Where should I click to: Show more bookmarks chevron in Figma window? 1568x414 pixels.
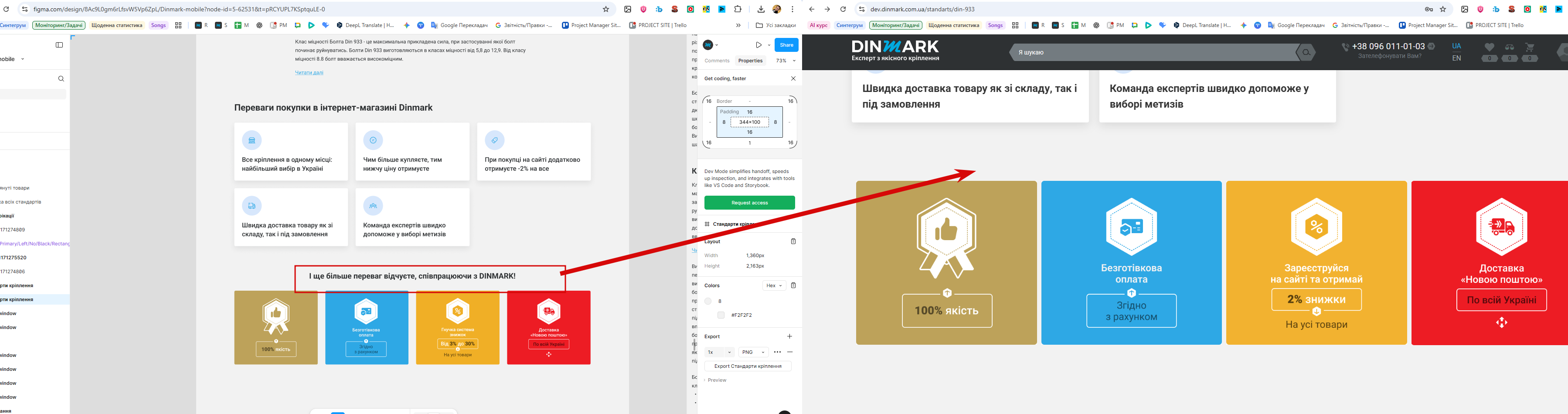tap(738, 26)
